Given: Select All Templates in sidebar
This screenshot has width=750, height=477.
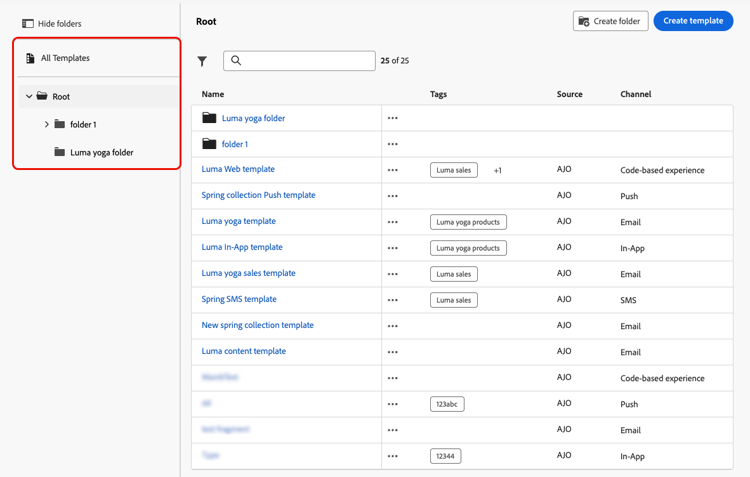Looking at the screenshot, I should [65, 58].
